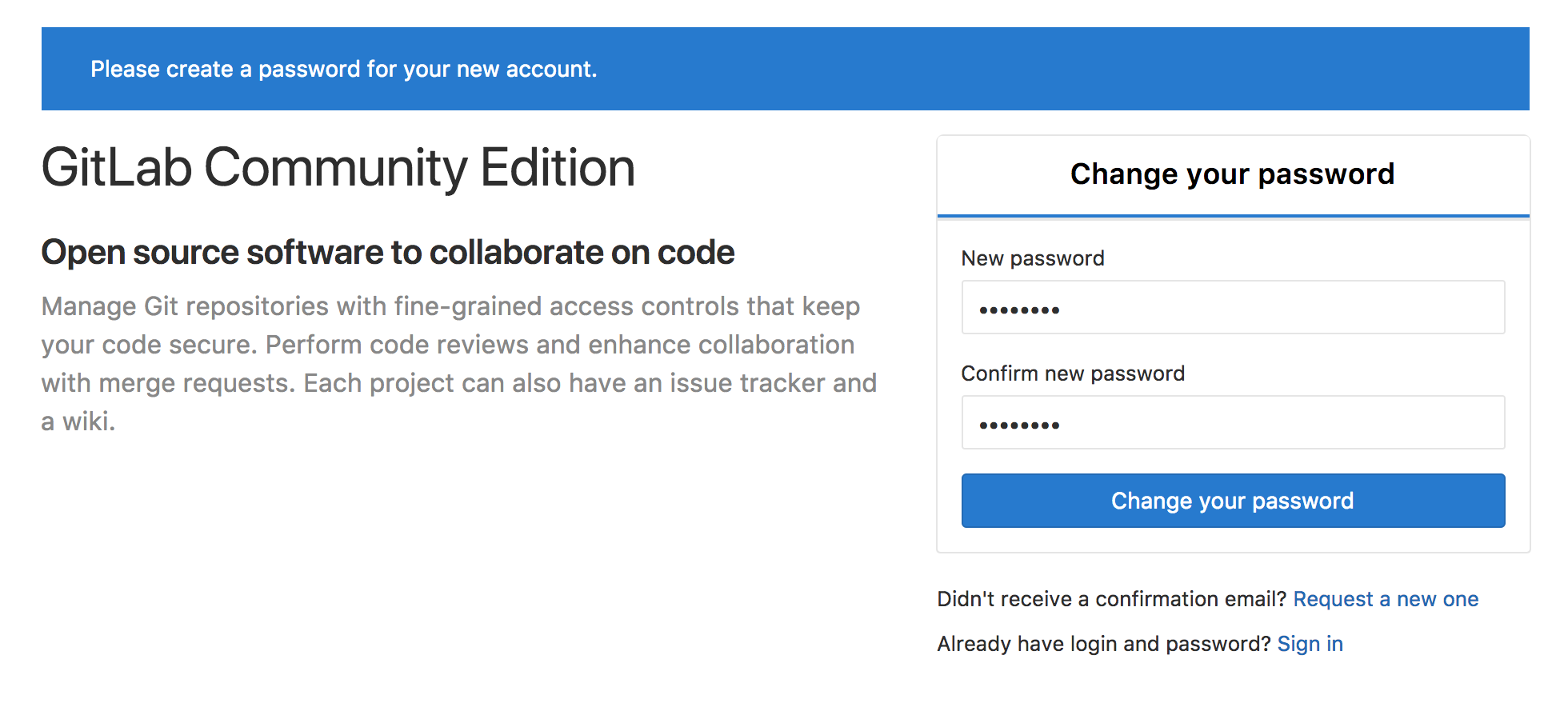Focus the New password input field

pos(1232,308)
